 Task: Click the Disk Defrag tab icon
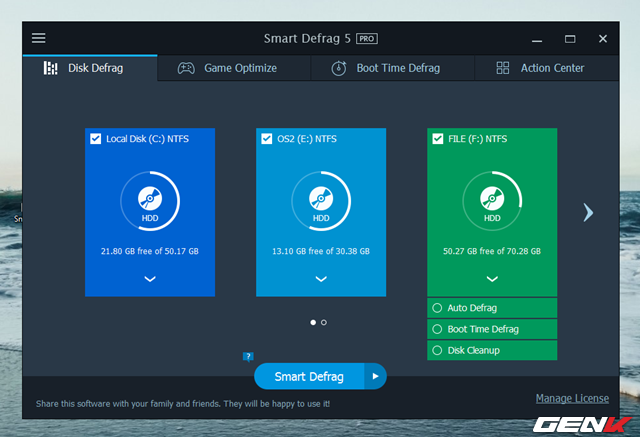point(51,68)
